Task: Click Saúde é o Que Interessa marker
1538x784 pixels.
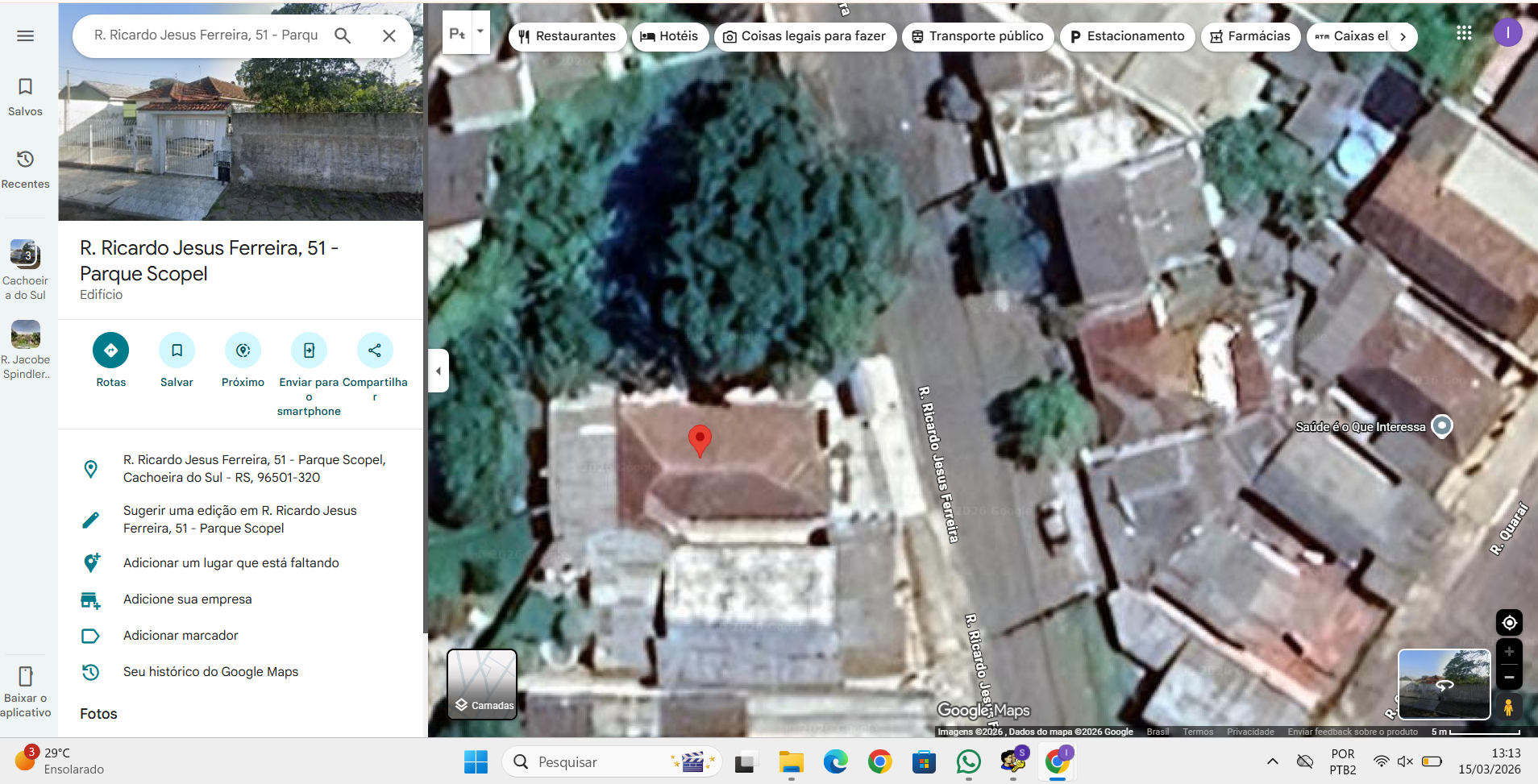Action: coord(1442,425)
